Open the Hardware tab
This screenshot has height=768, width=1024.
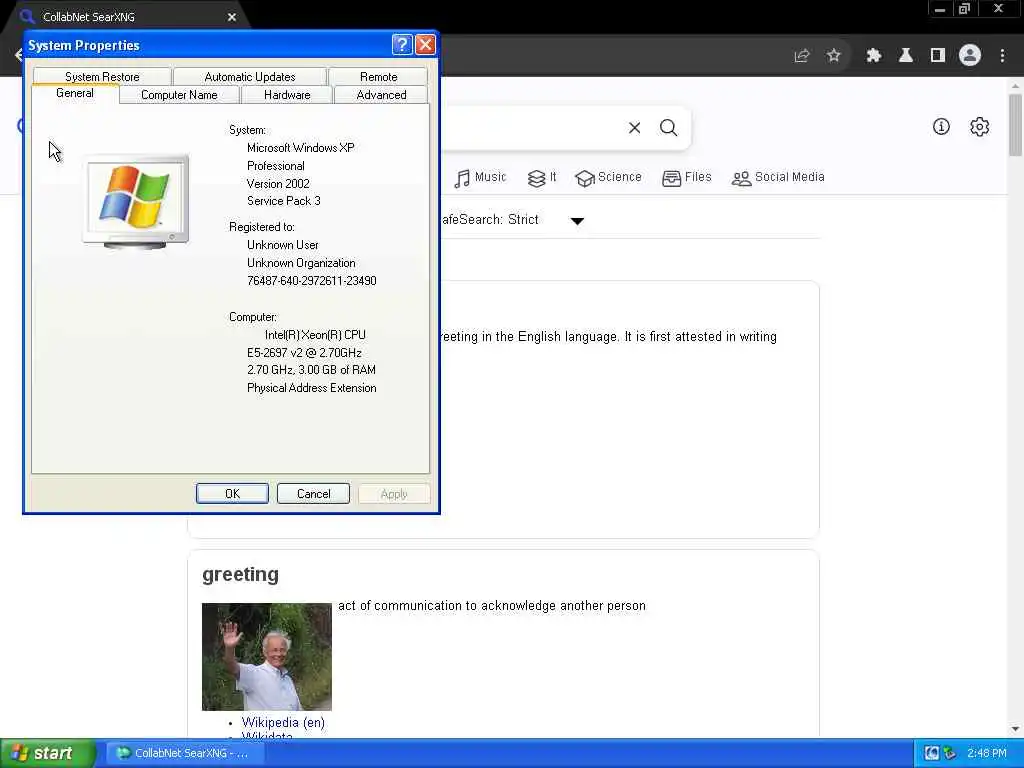tap(287, 95)
